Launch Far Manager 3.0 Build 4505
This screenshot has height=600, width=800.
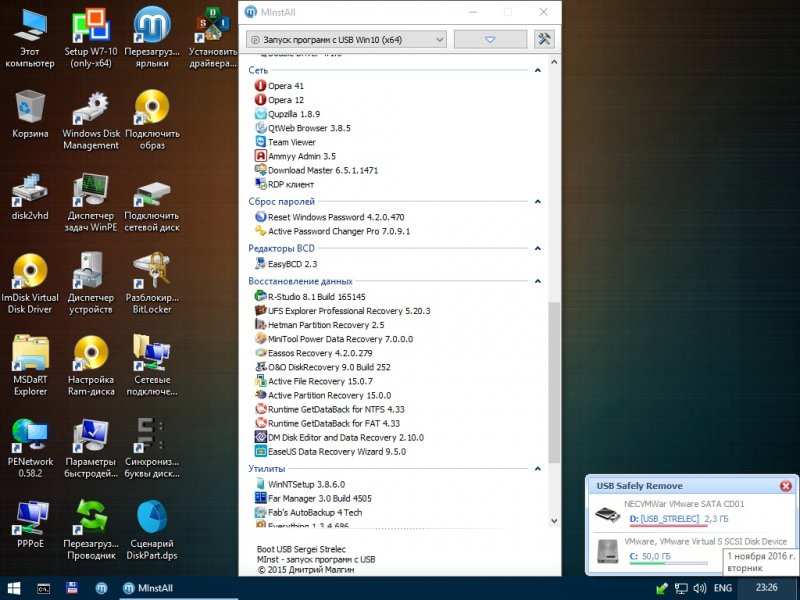[x=319, y=498]
